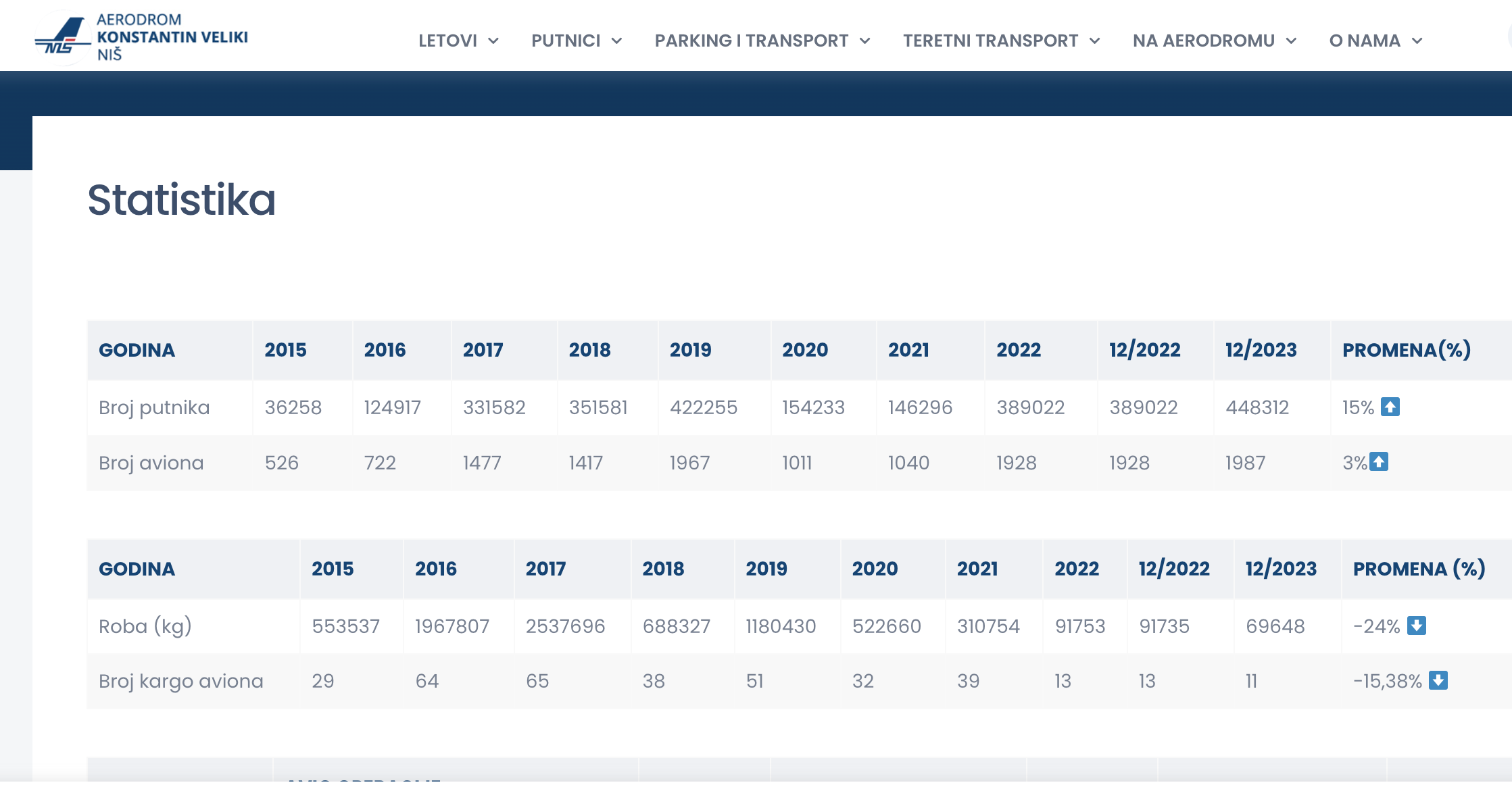
Task: Click down arrow beside -15,38% change
Action: [x=1438, y=680]
